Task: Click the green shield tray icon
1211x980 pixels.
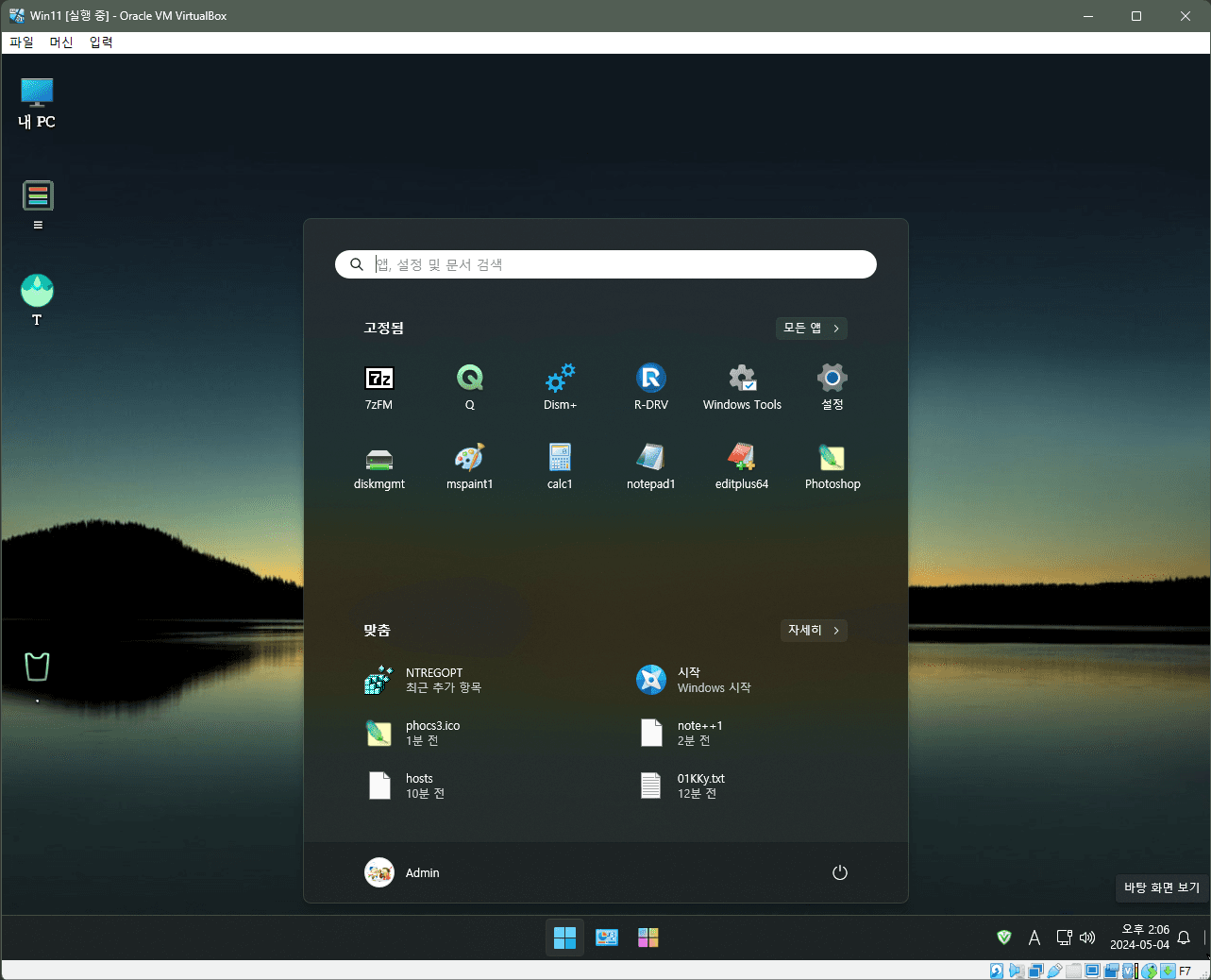Action: [x=1004, y=938]
